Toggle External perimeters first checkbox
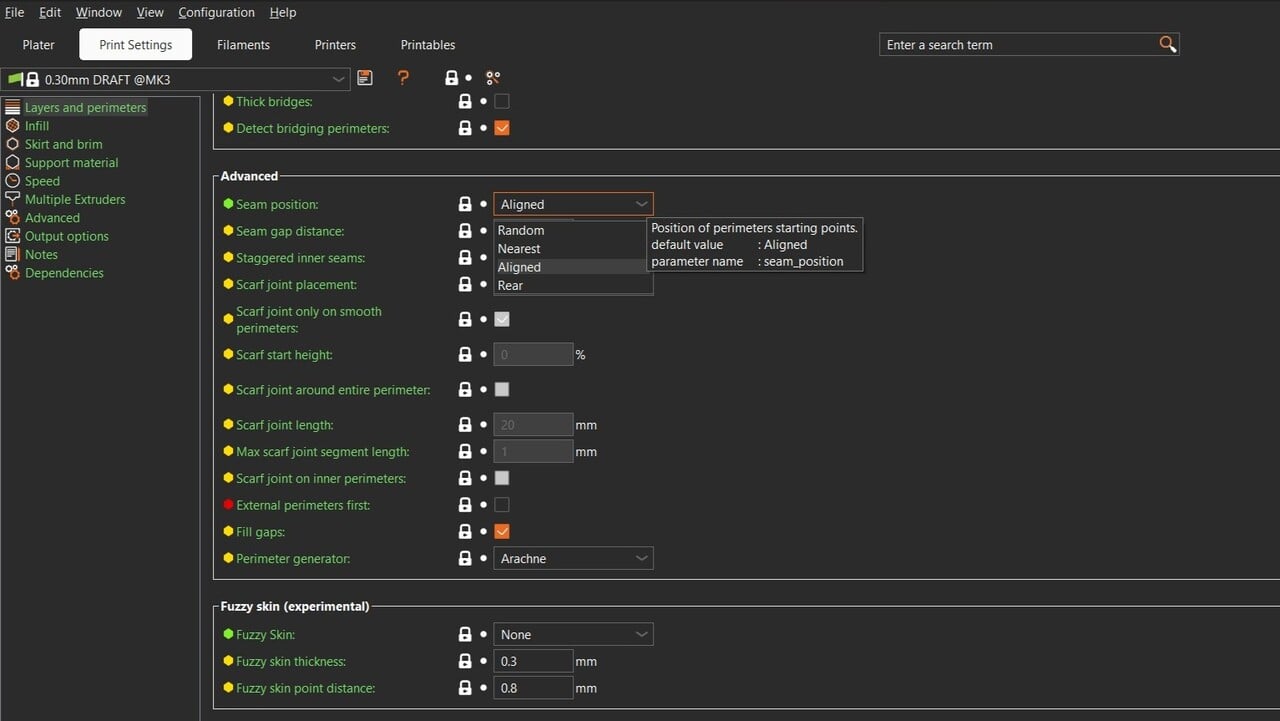Viewport: 1280px width, 721px height. 502,505
